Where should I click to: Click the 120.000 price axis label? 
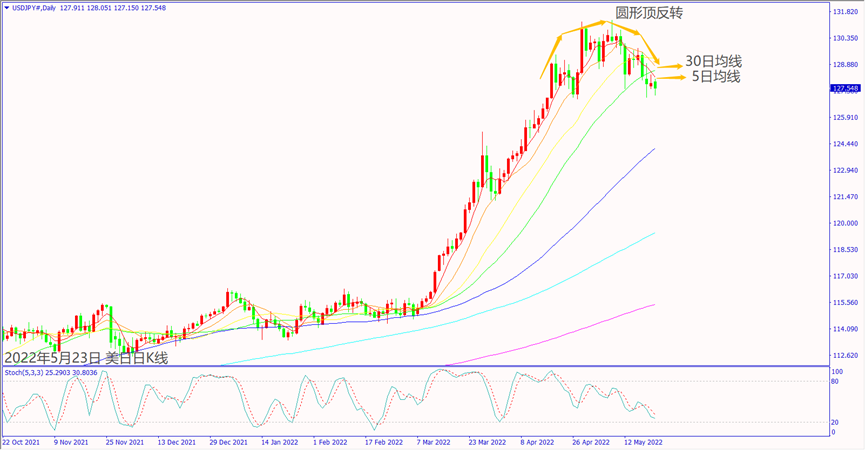pos(845,224)
